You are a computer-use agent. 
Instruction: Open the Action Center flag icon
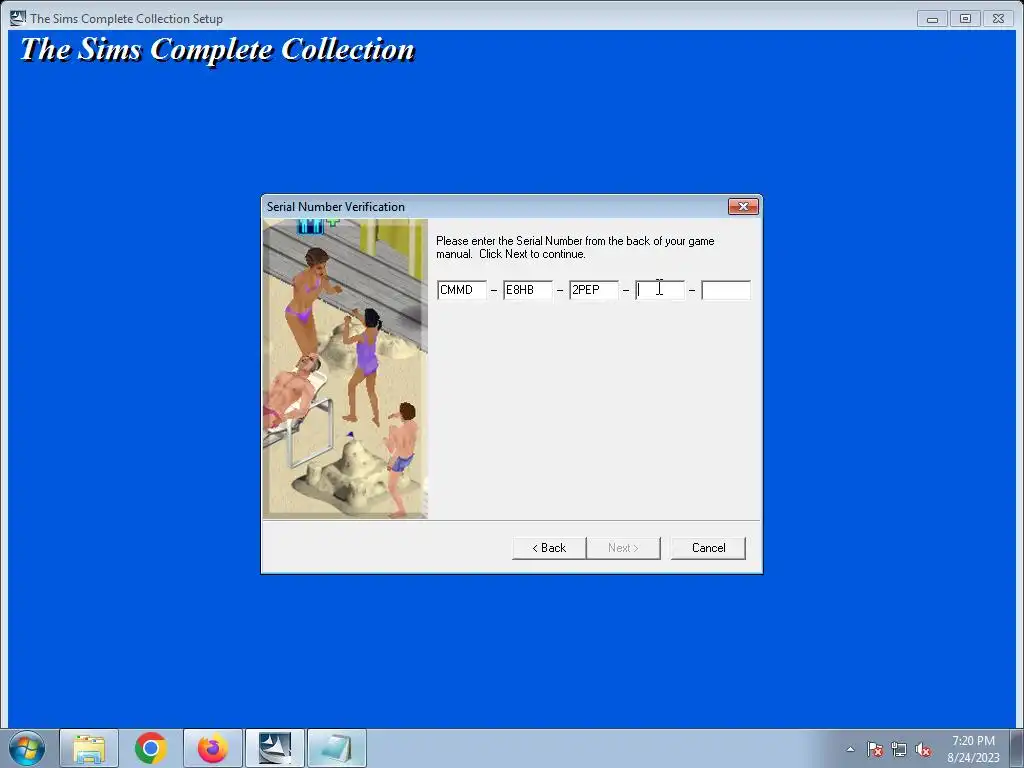pos(875,749)
